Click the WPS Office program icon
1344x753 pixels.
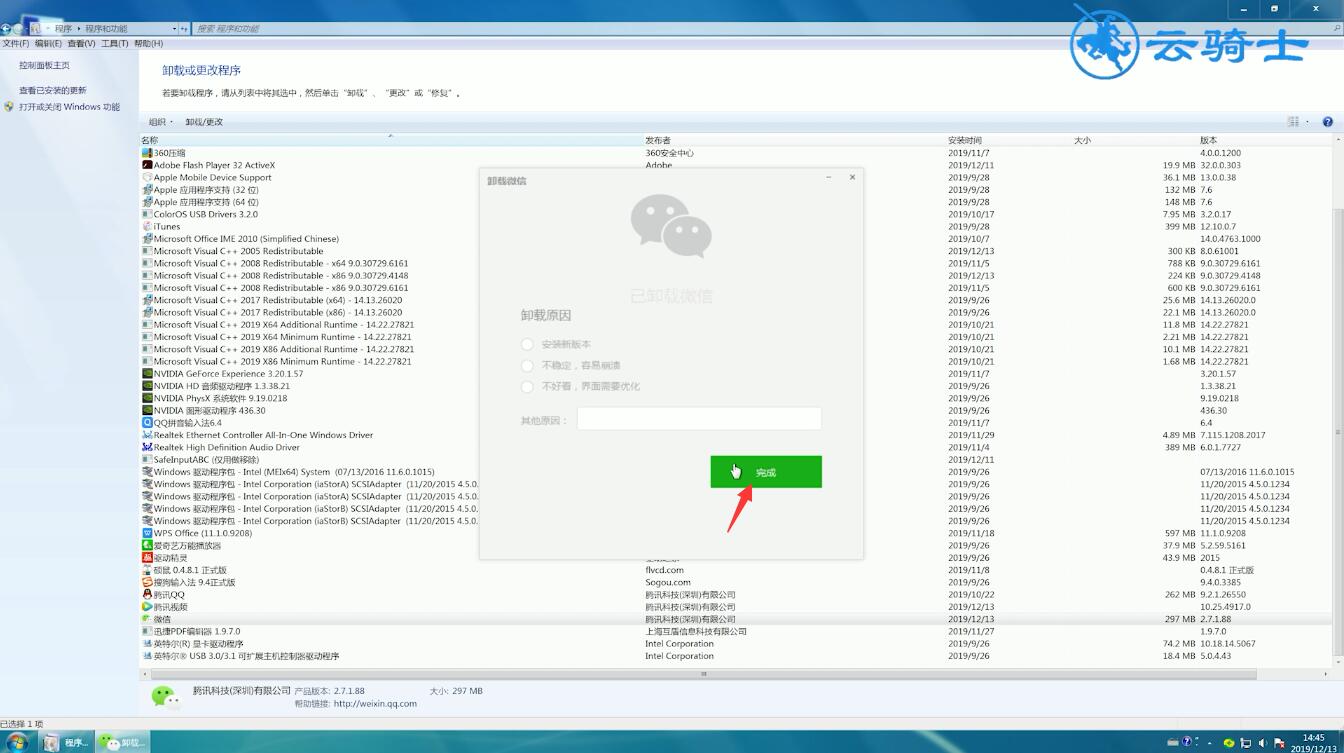tap(147, 533)
